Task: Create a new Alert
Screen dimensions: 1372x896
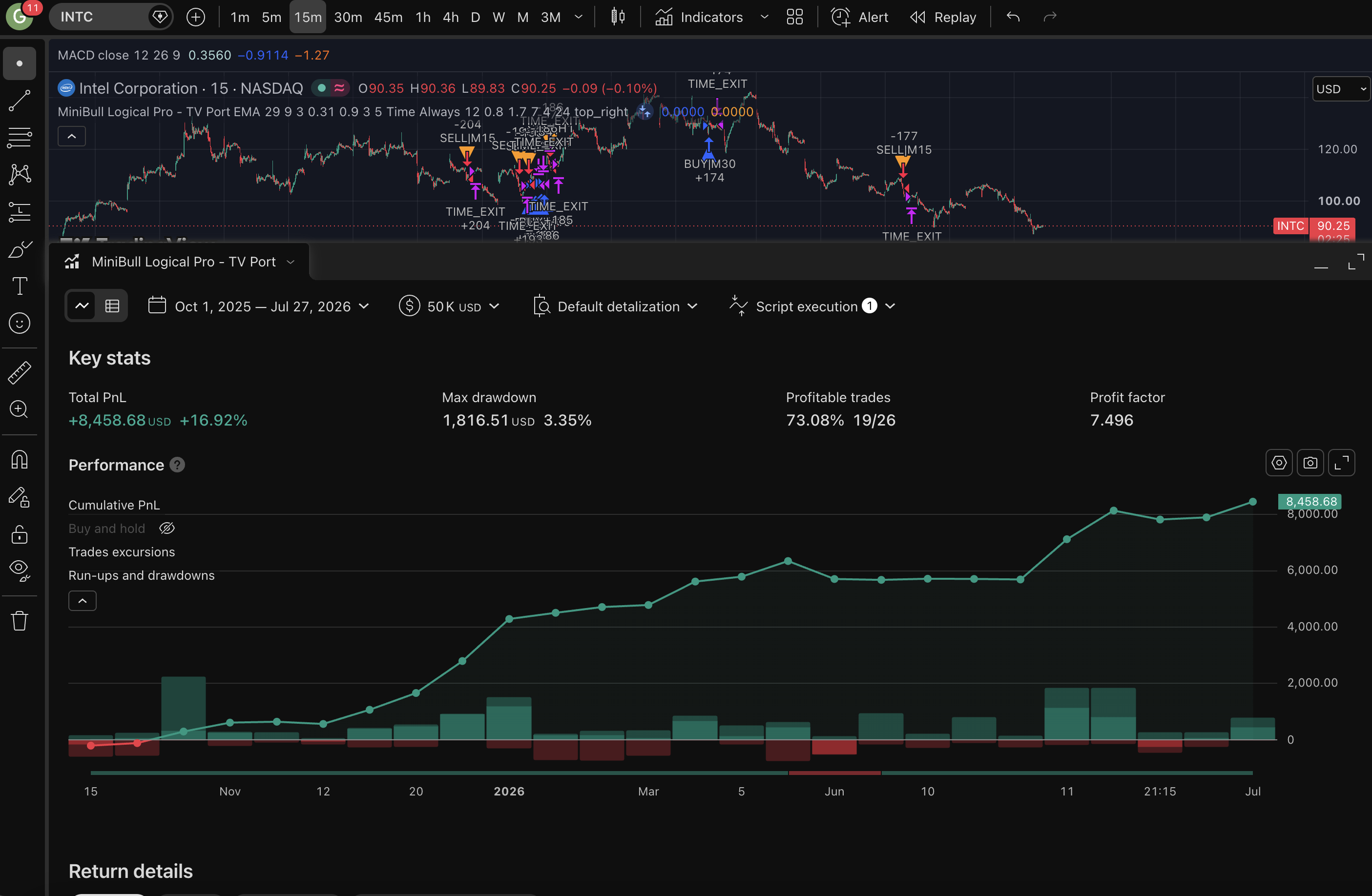Action: (x=859, y=17)
